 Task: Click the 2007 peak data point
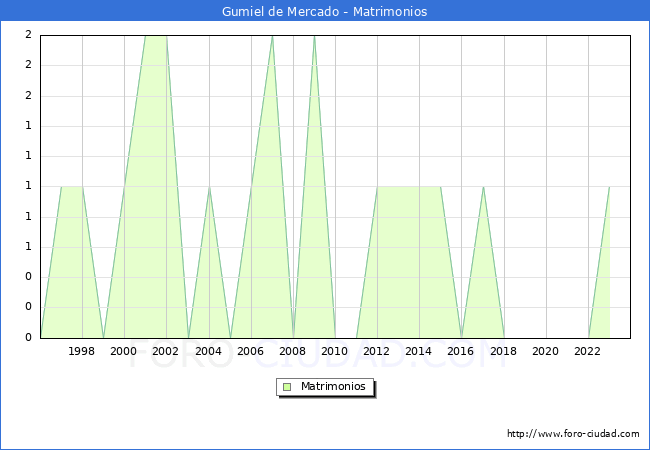click(272, 36)
